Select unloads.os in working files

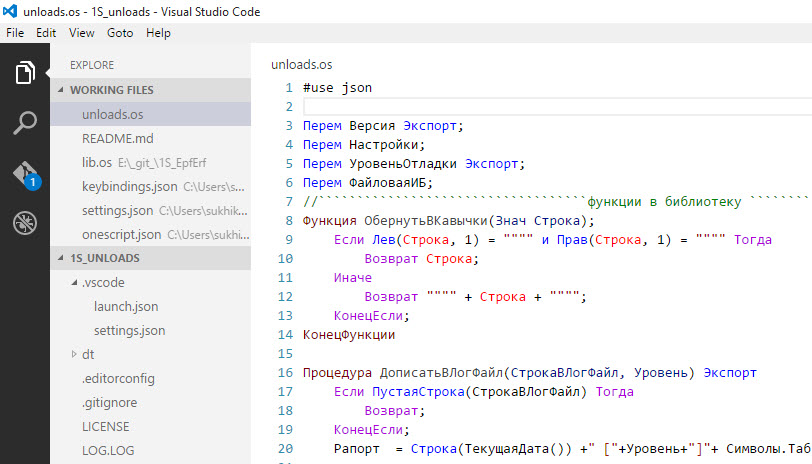click(x=151, y=114)
